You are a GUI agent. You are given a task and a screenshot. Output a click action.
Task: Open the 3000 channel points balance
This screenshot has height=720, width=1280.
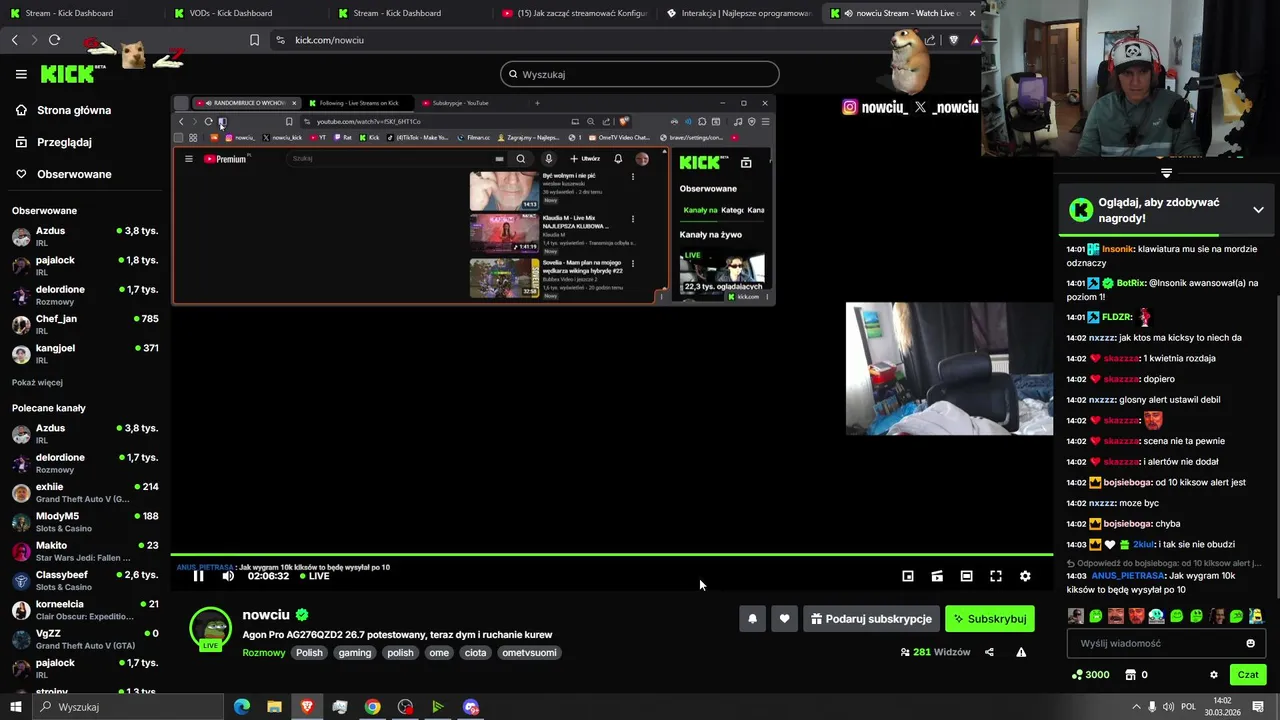pos(1090,675)
